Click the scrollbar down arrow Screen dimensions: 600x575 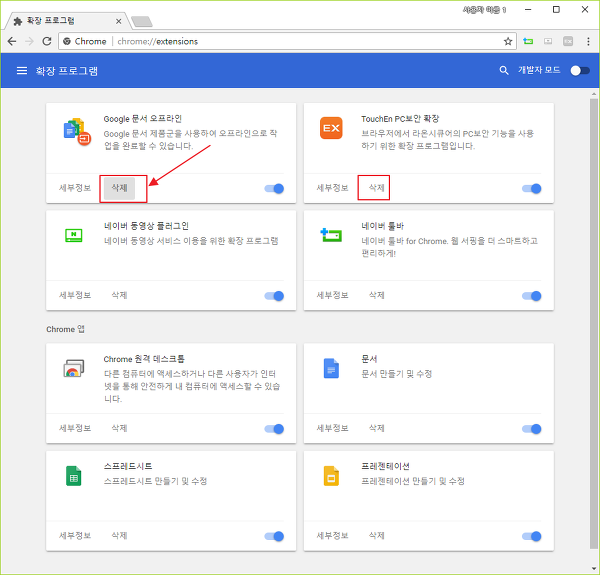pos(594,569)
